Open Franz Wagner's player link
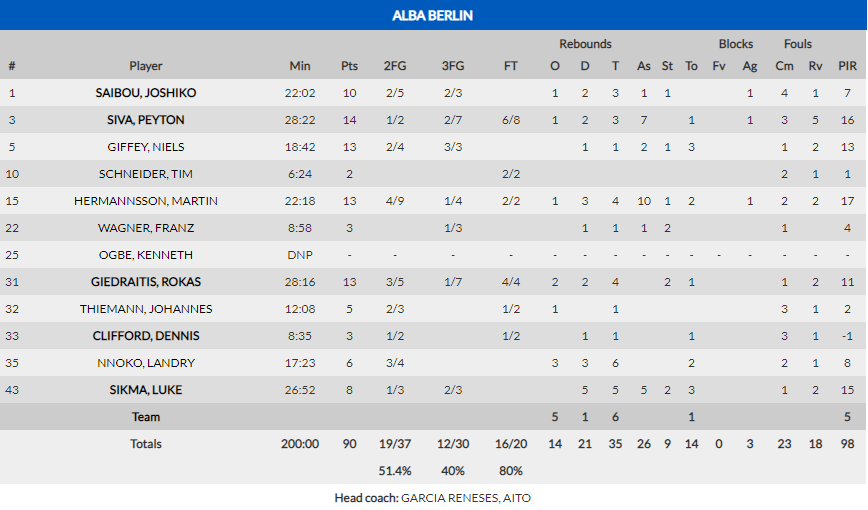 146,228
